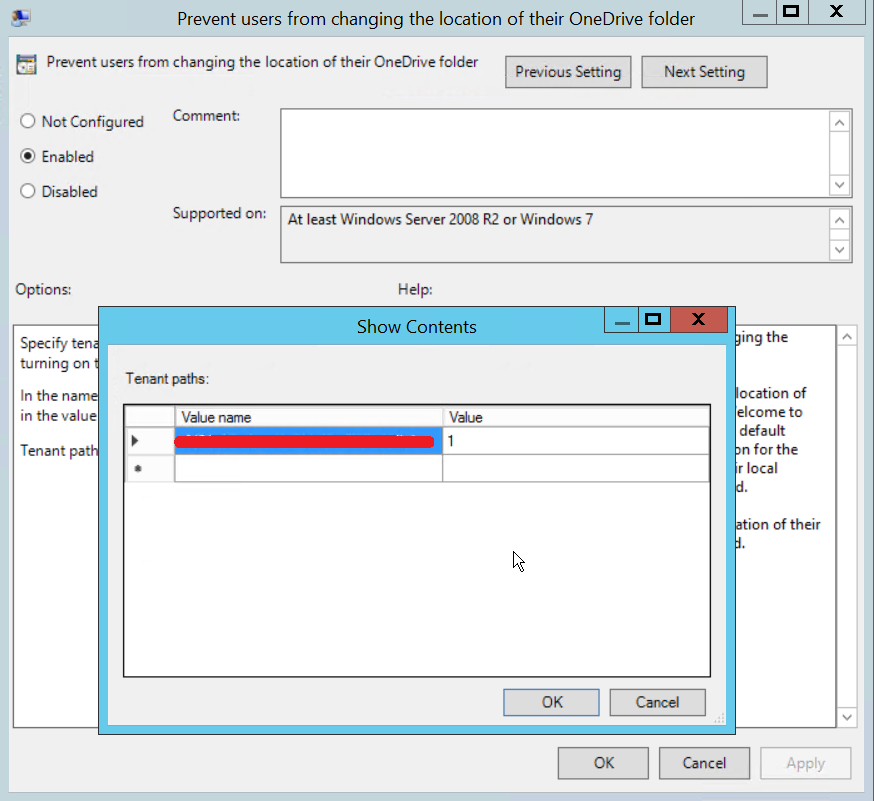Screen dimensions: 874x801
Task: Close the Show Contents dialog
Action: coord(699,319)
